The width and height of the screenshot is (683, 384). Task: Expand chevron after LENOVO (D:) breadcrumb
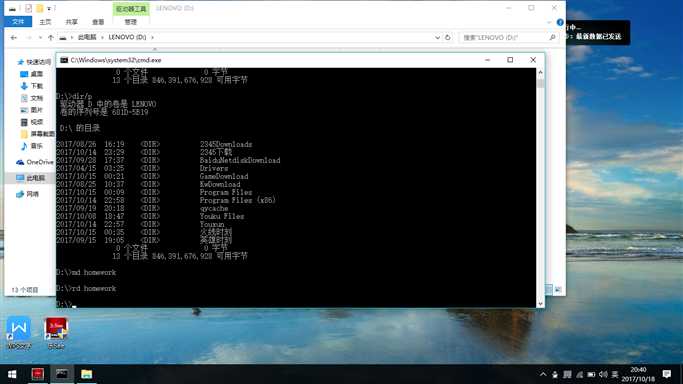(x=152, y=37)
